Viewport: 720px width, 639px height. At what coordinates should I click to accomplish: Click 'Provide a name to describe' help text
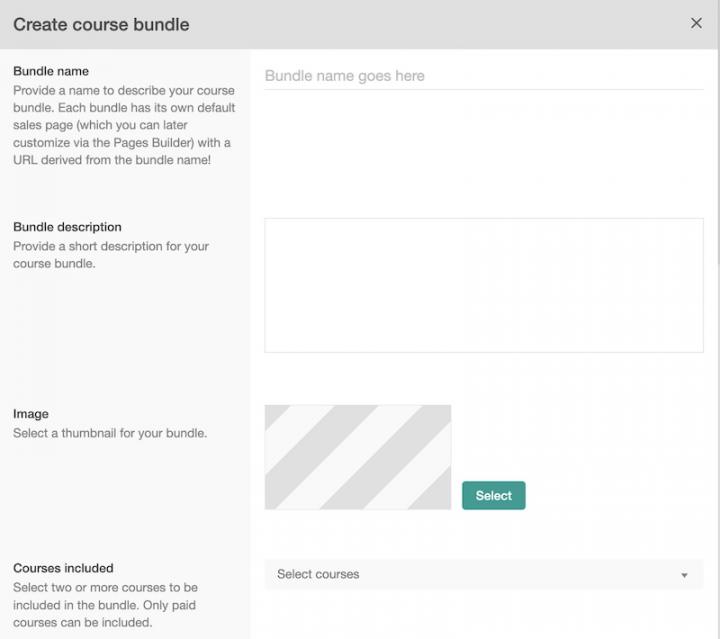(x=124, y=125)
